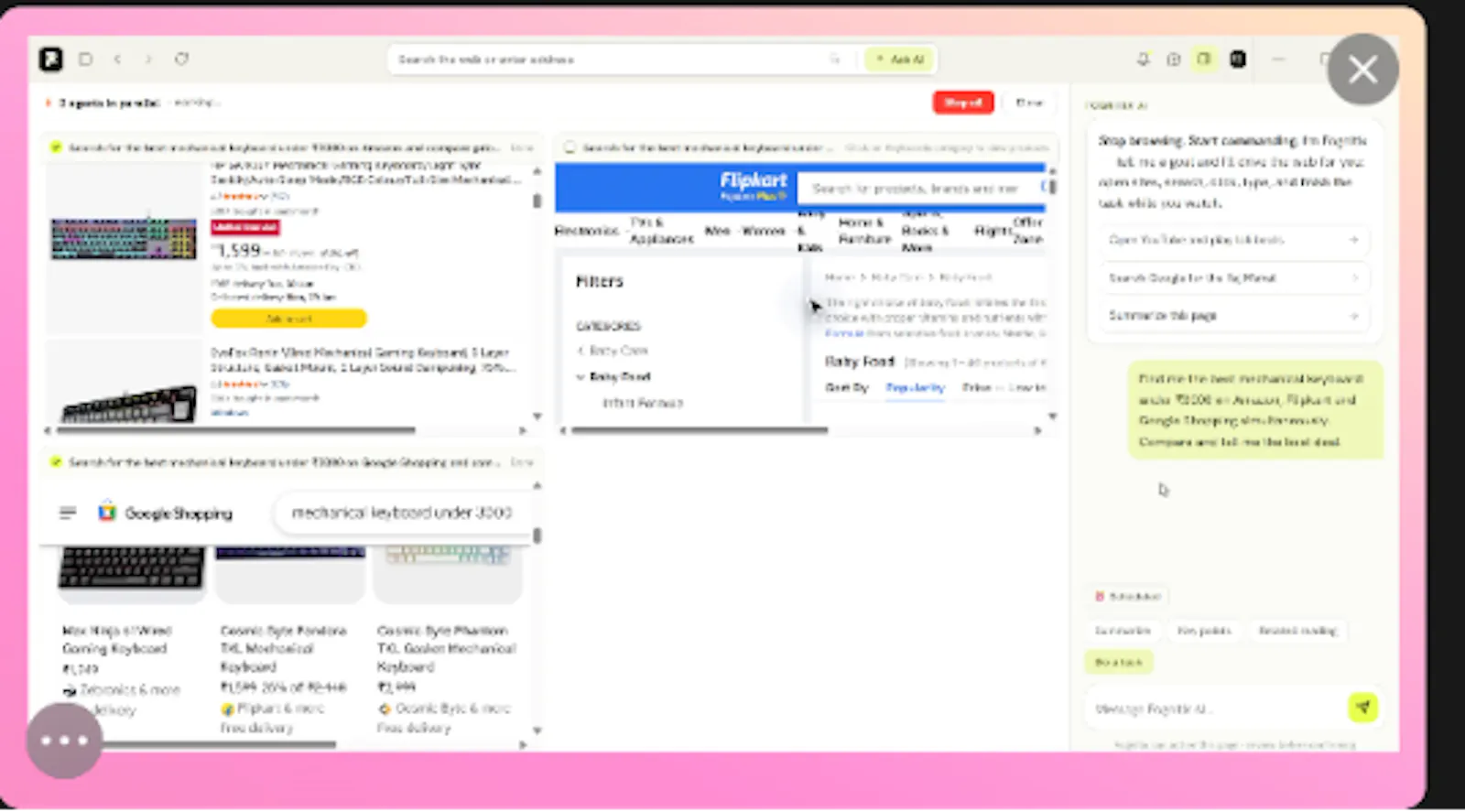Open Cosmic Byte Phantom TKL keyboard result

point(446,648)
